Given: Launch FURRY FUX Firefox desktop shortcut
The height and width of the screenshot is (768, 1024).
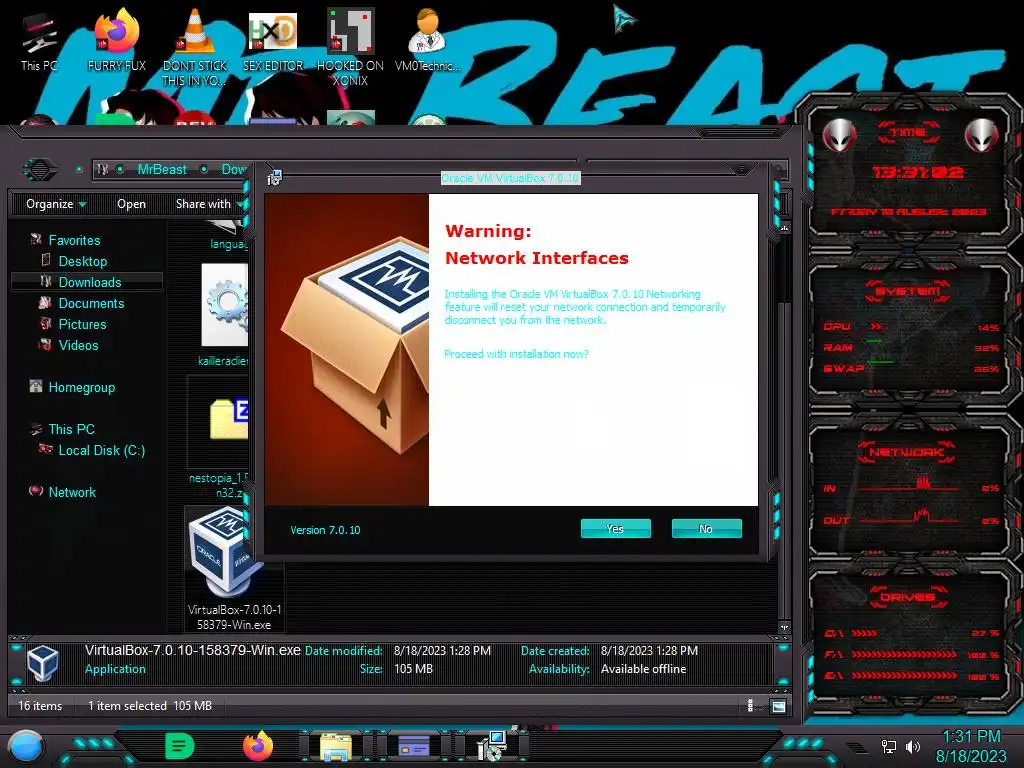Looking at the screenshot, I should [x=117, y=40].
